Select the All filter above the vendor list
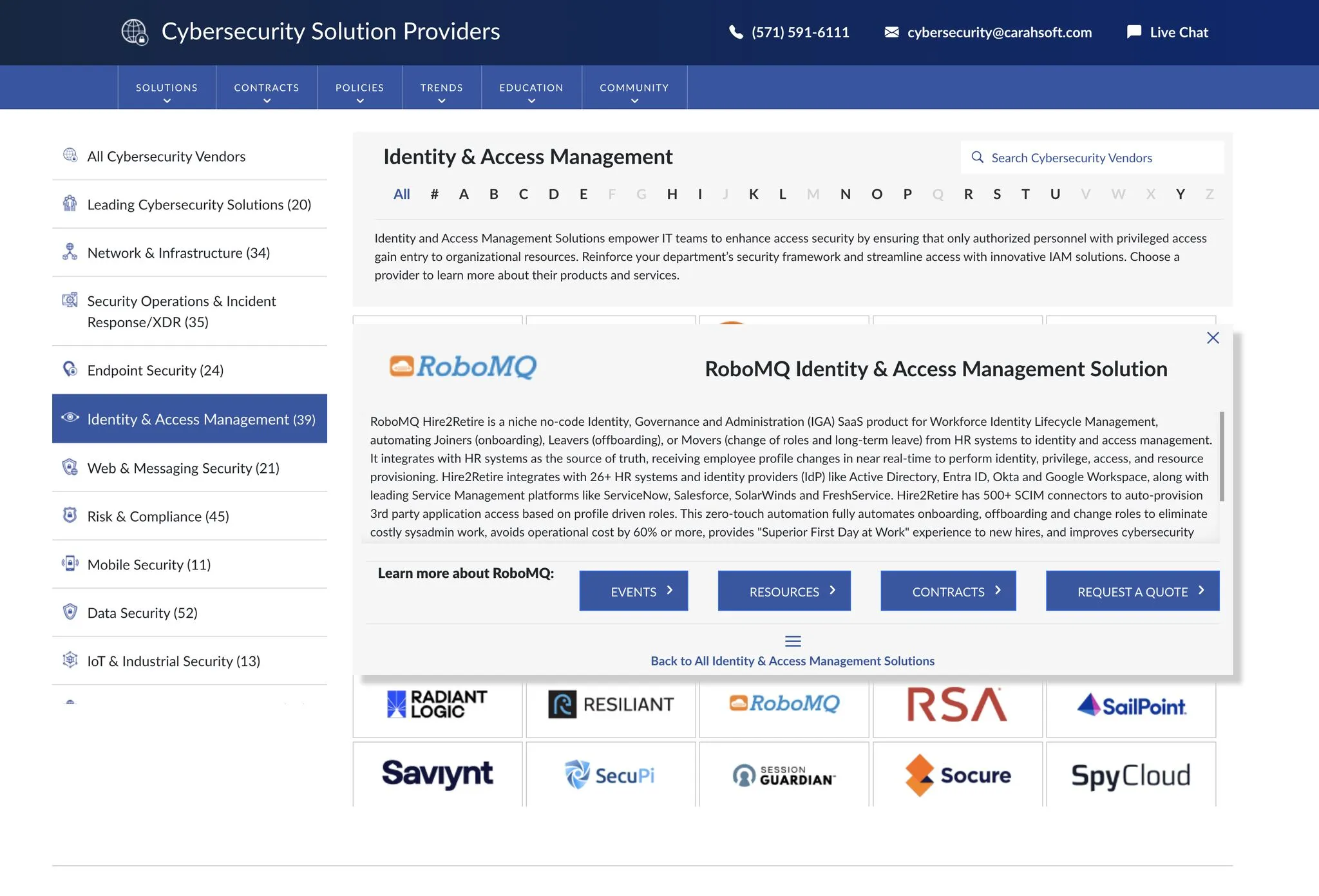This screenshot has height=896, width=1319. pyautogui.click(x=402, y=194)
